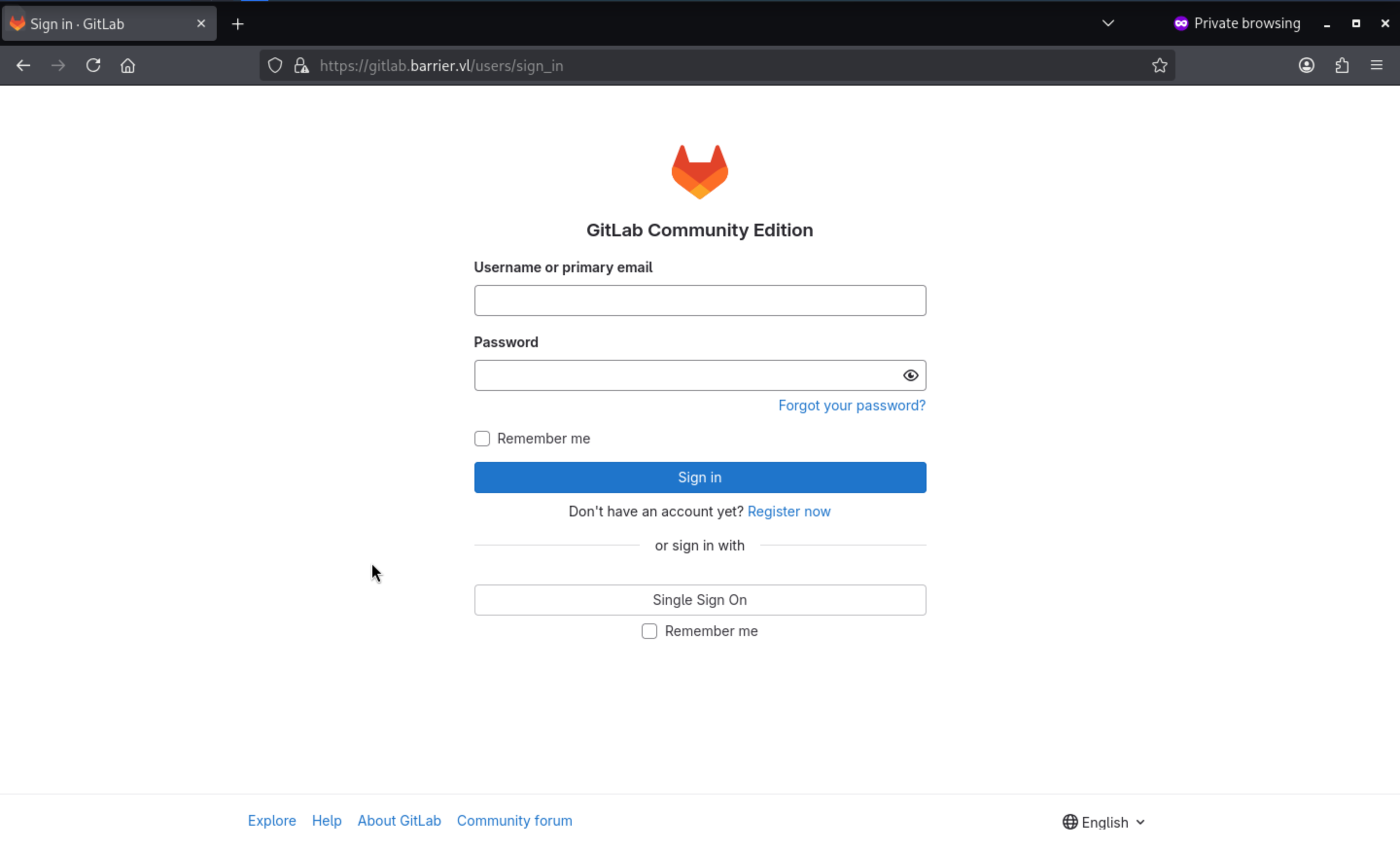This screenshot has height=849, width=1400.
Task: Open a new tab with plus
Action: (x=238, y=24)
